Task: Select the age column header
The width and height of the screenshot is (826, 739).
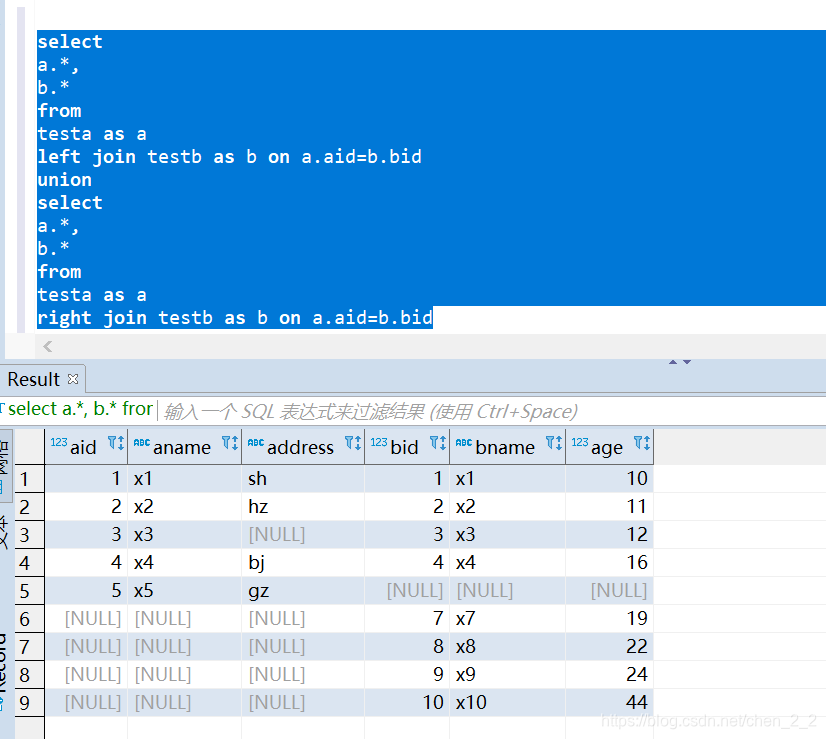Action: tap(609, 447)
